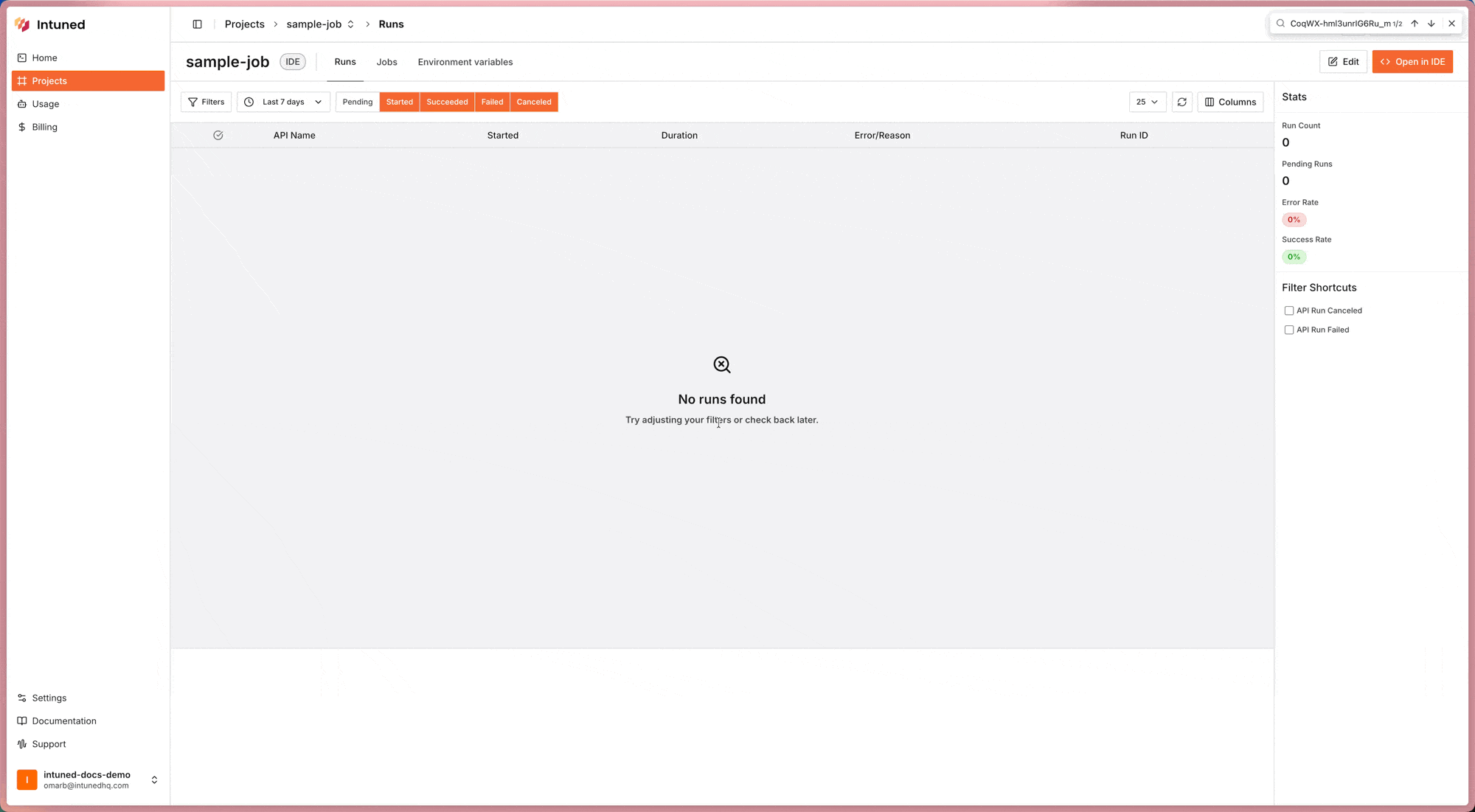The height and width of the screenshot is (812, 1475).
Task: Click the Open in IDE button
Action: 1412,62
